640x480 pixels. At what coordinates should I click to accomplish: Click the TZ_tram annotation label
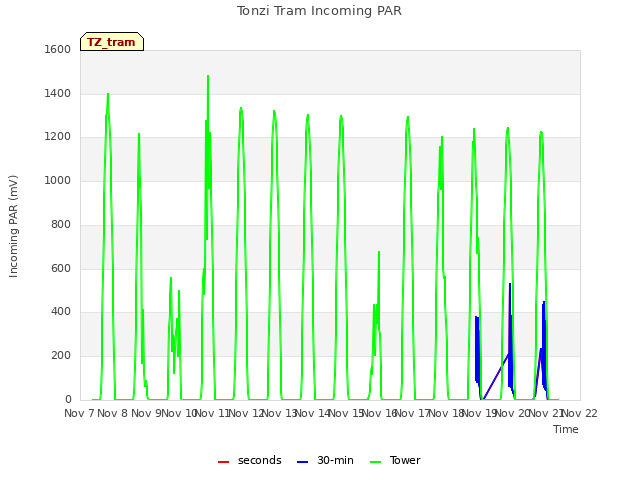[112, 42]
